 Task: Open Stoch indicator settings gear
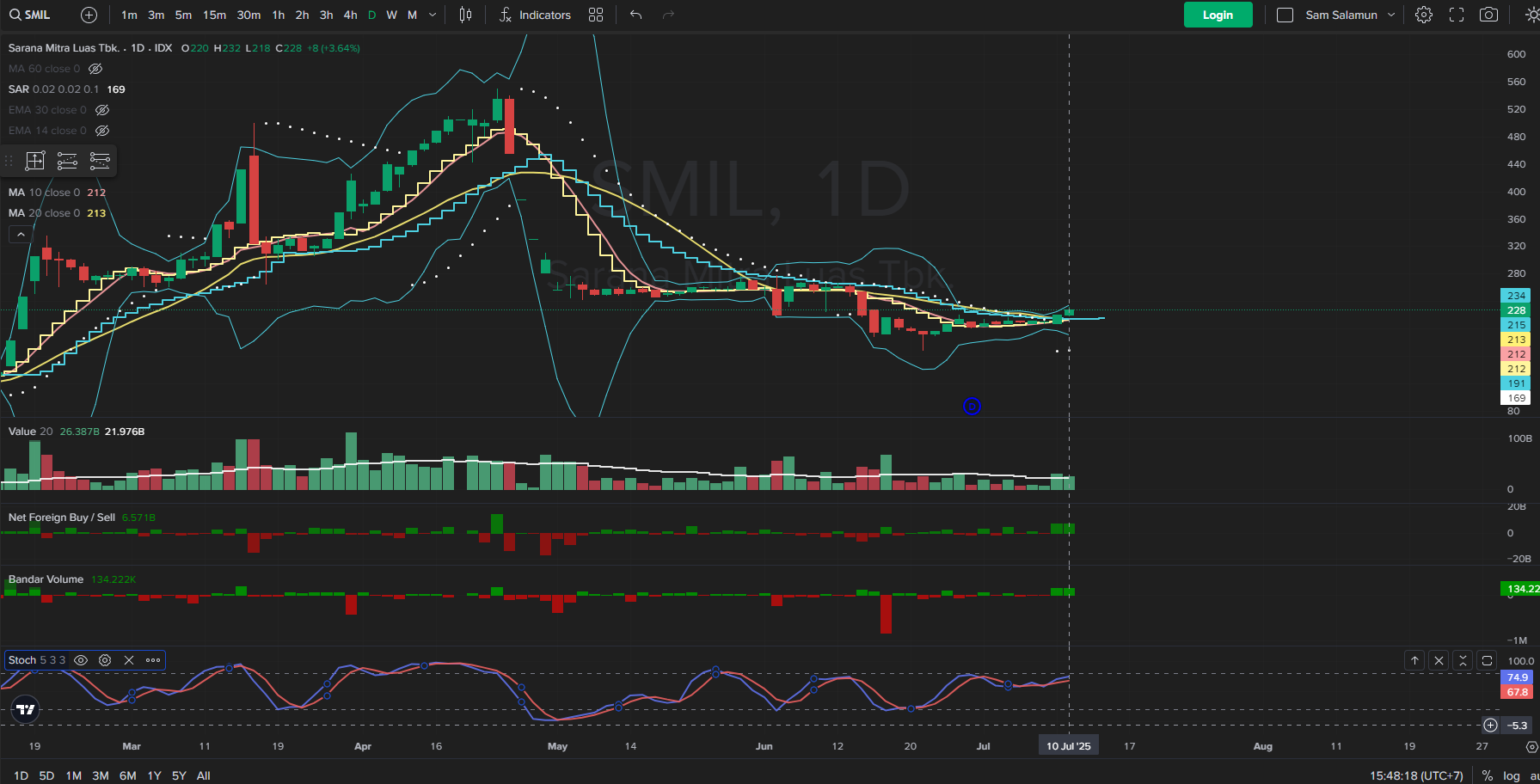[x=105, y=660]
